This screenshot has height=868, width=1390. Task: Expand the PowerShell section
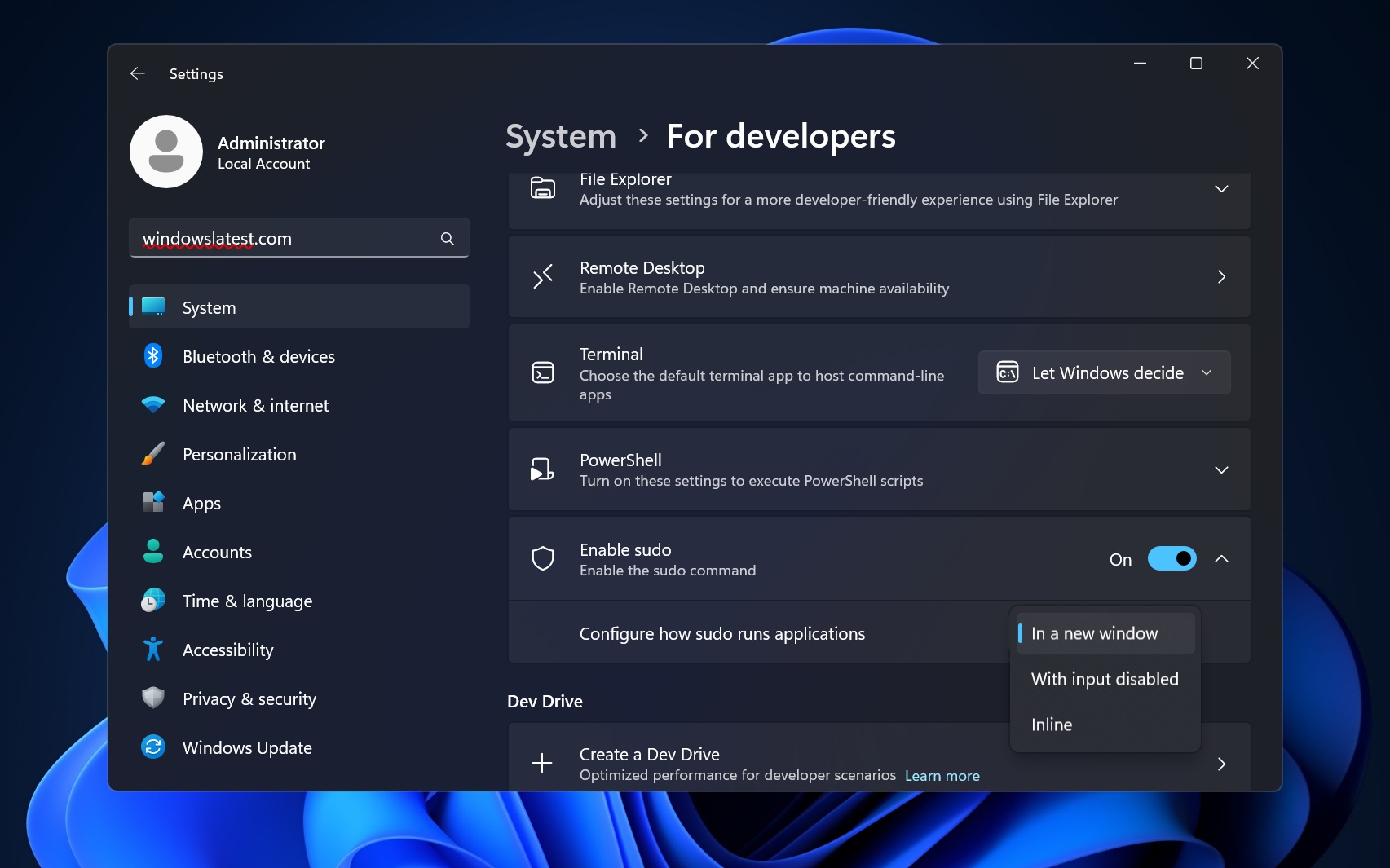[x=1220, y=469]
